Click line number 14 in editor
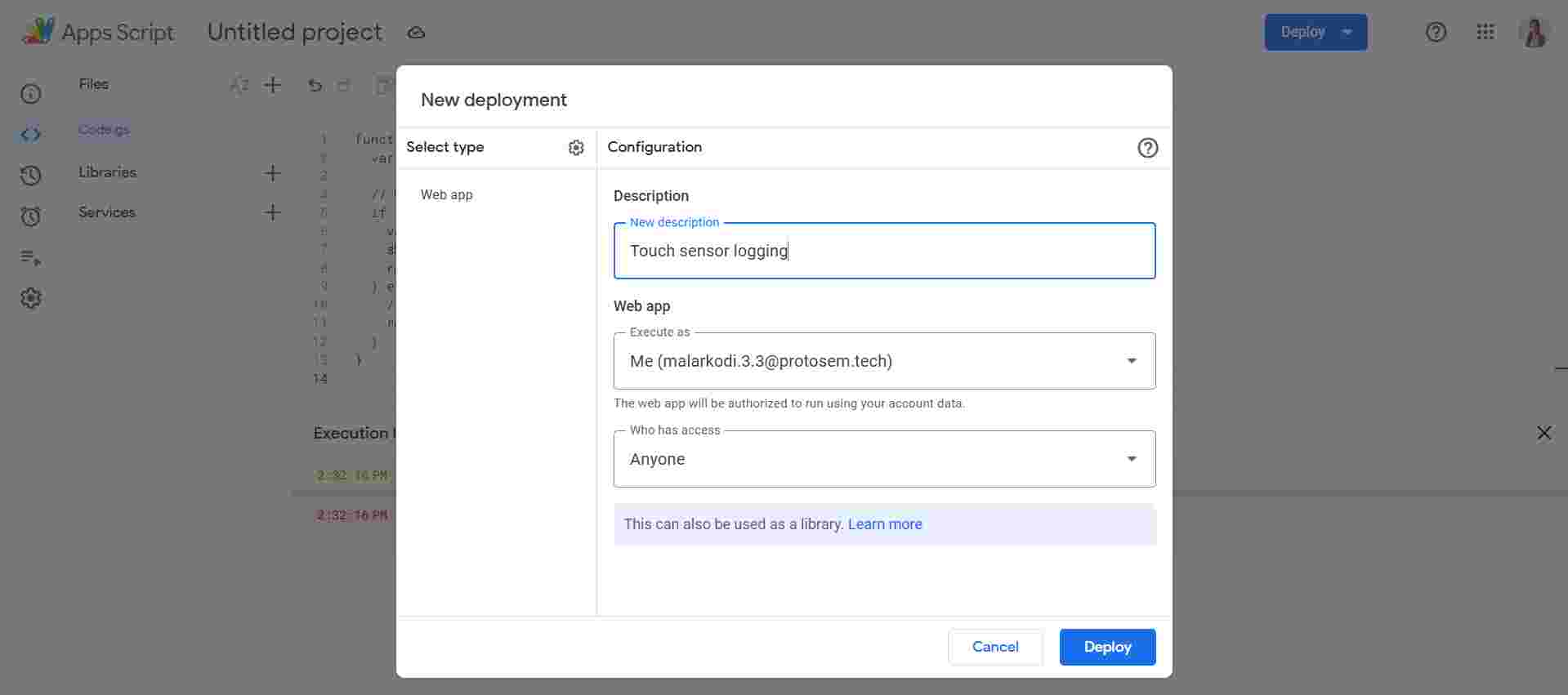This screenshot has width=1568, height=695. point(320,379)
